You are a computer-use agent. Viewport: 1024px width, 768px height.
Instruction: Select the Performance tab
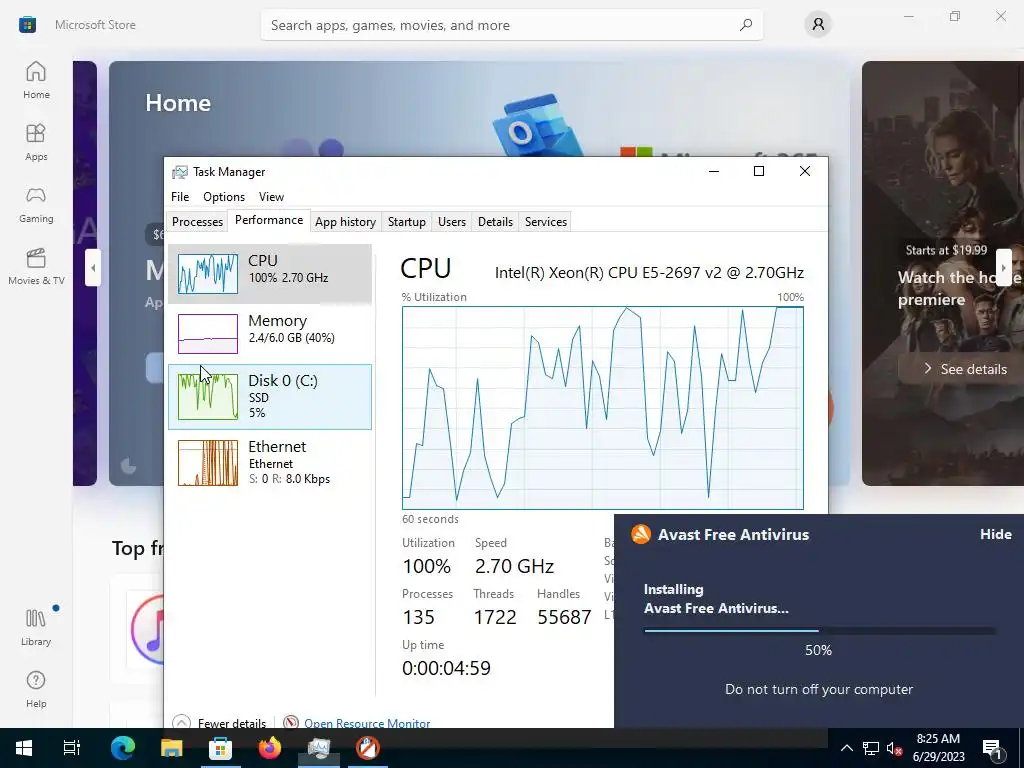(x=269, y=220)
